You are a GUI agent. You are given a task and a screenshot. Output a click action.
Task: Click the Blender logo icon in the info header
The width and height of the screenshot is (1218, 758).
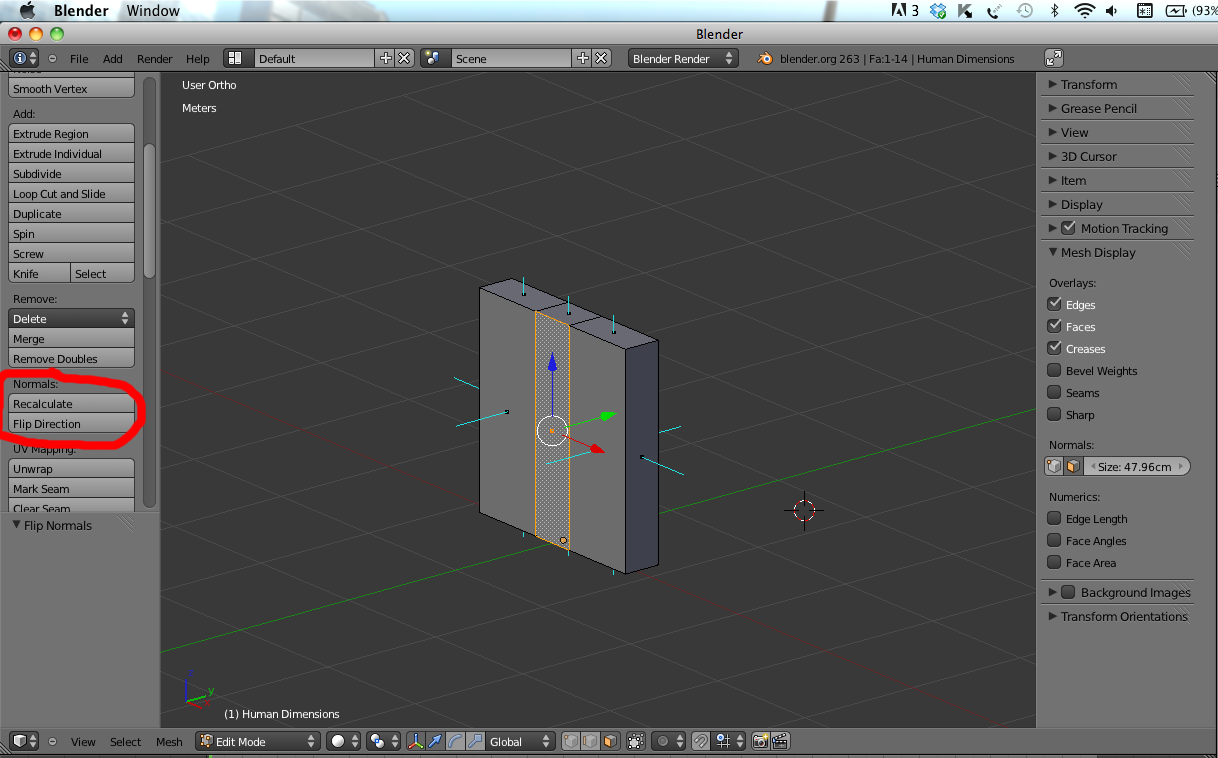[x=765, y=59]
